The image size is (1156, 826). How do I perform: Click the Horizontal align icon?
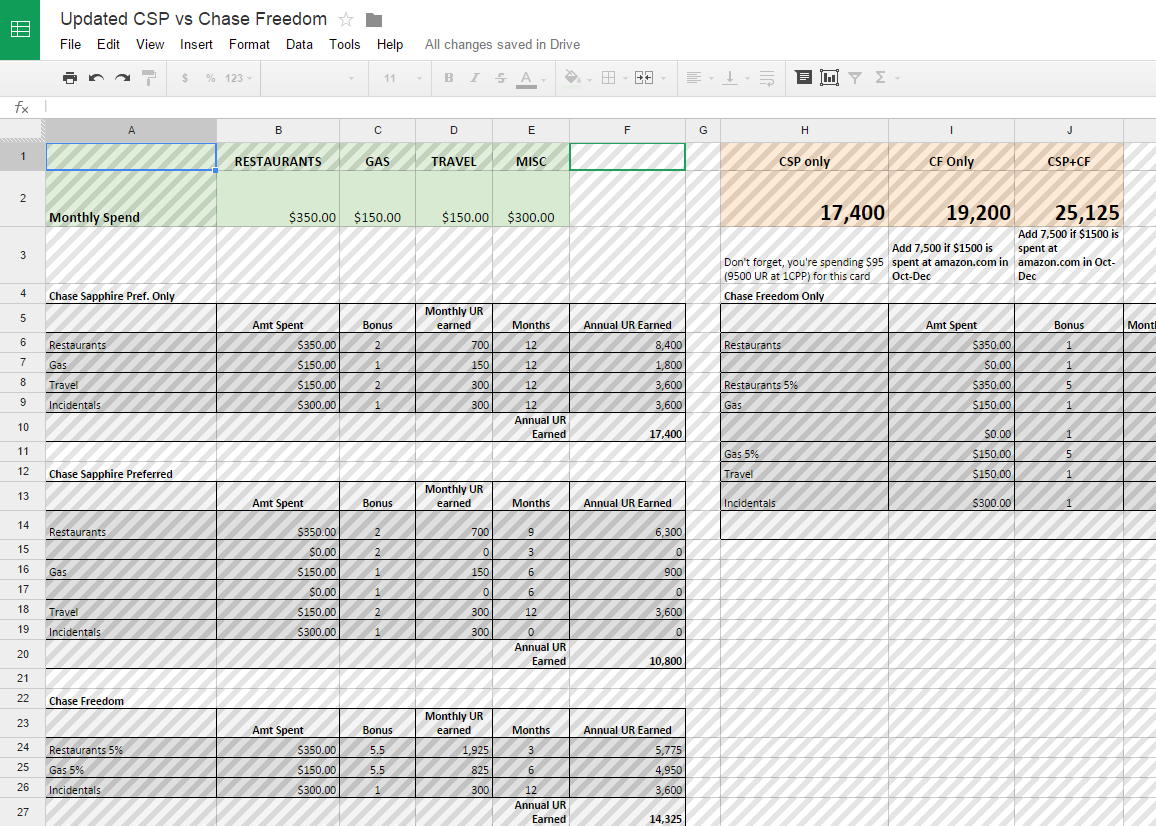pos(693,77)
